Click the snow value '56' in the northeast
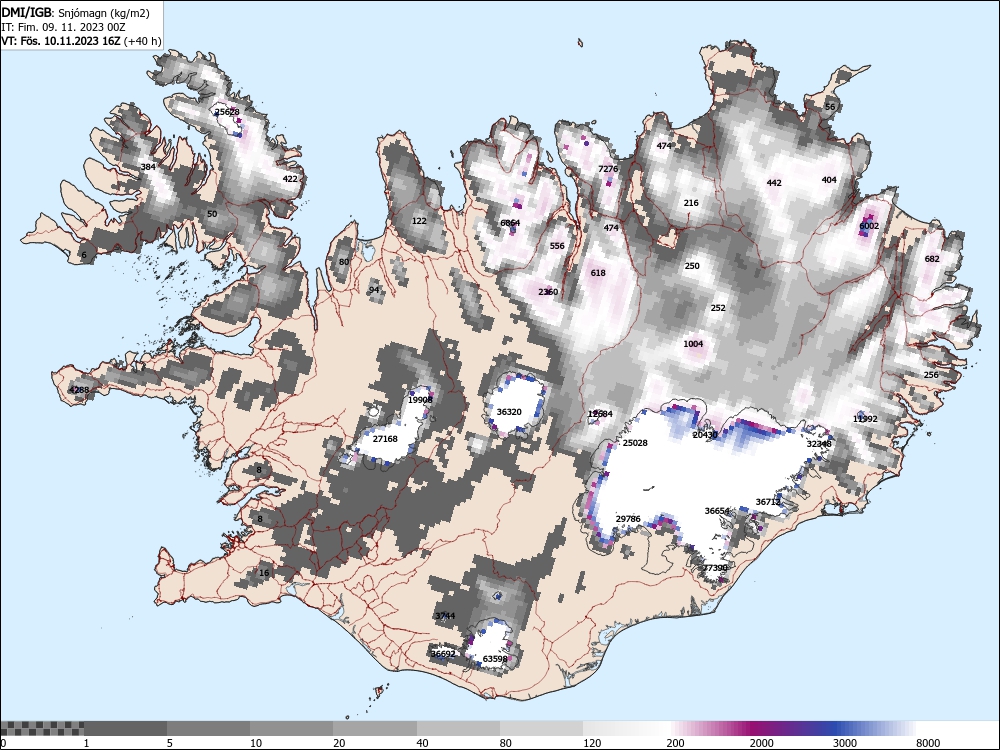 pos(830,107)
